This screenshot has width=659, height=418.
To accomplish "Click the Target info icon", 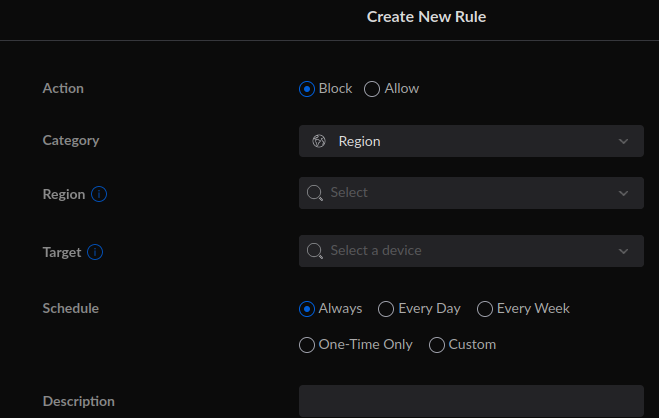I will [x=95, y=252].
